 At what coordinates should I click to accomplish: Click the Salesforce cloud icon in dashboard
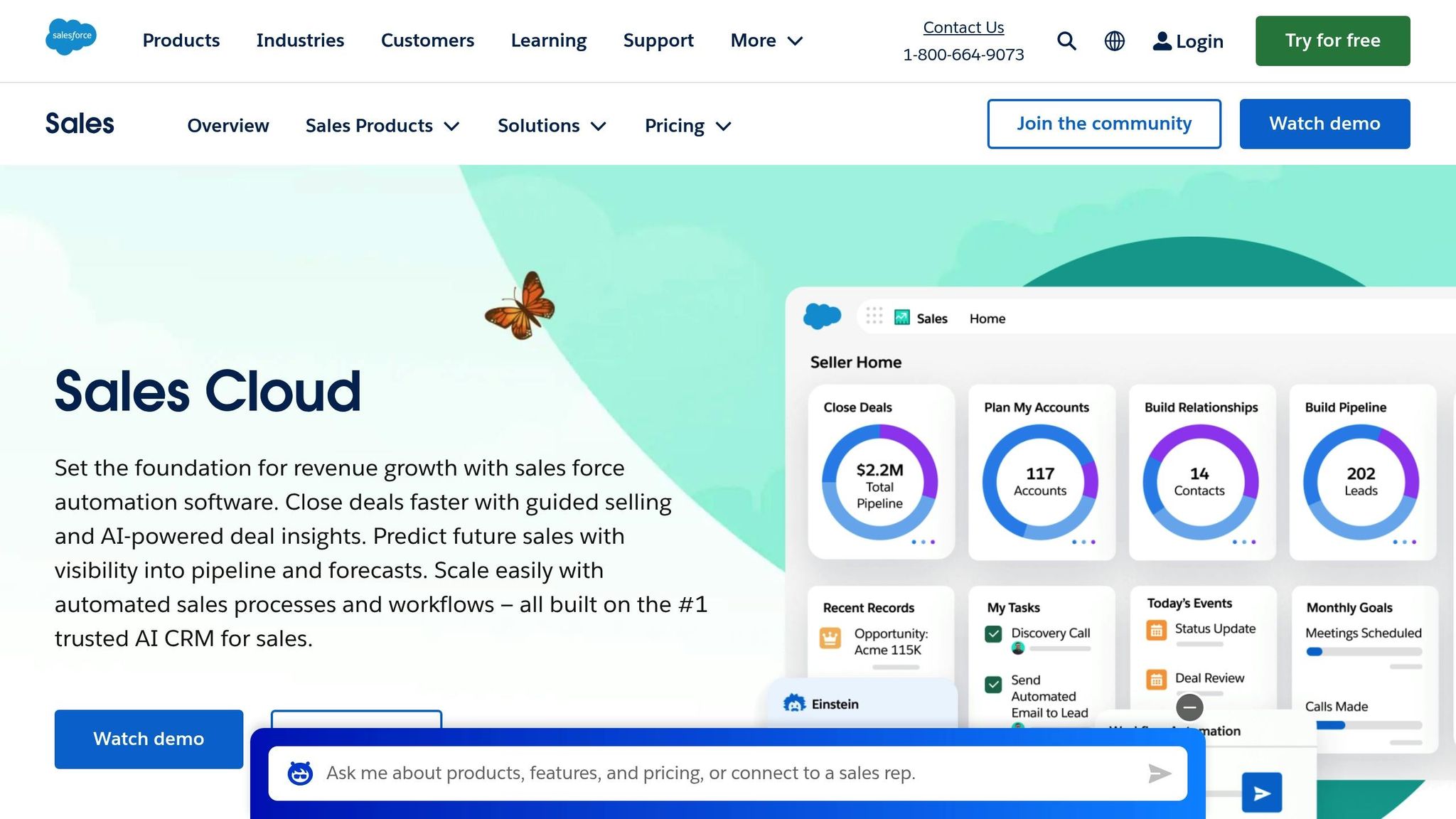tap(822, 316)
